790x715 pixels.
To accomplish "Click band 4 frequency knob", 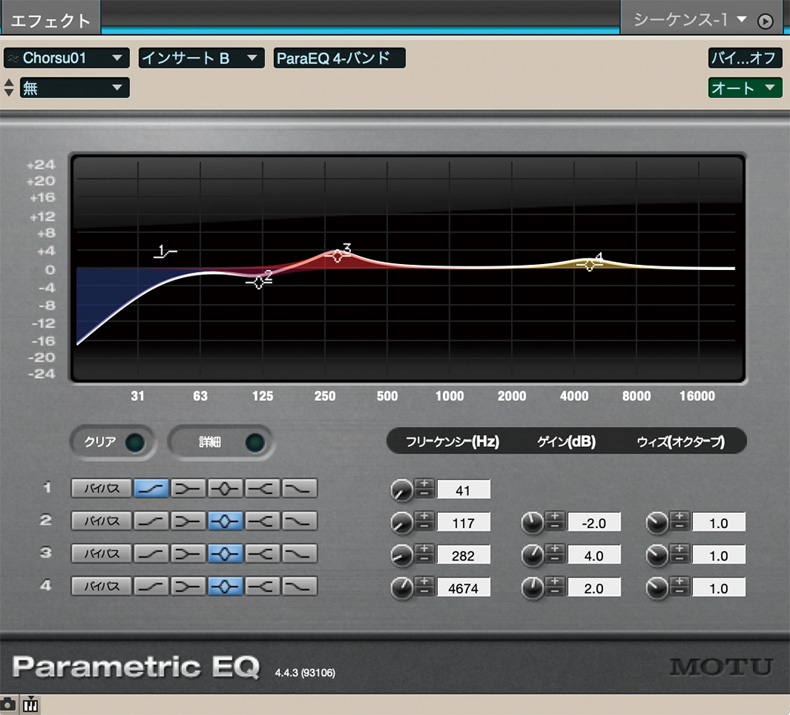I will pyautogui.click(x=402, y=589).
